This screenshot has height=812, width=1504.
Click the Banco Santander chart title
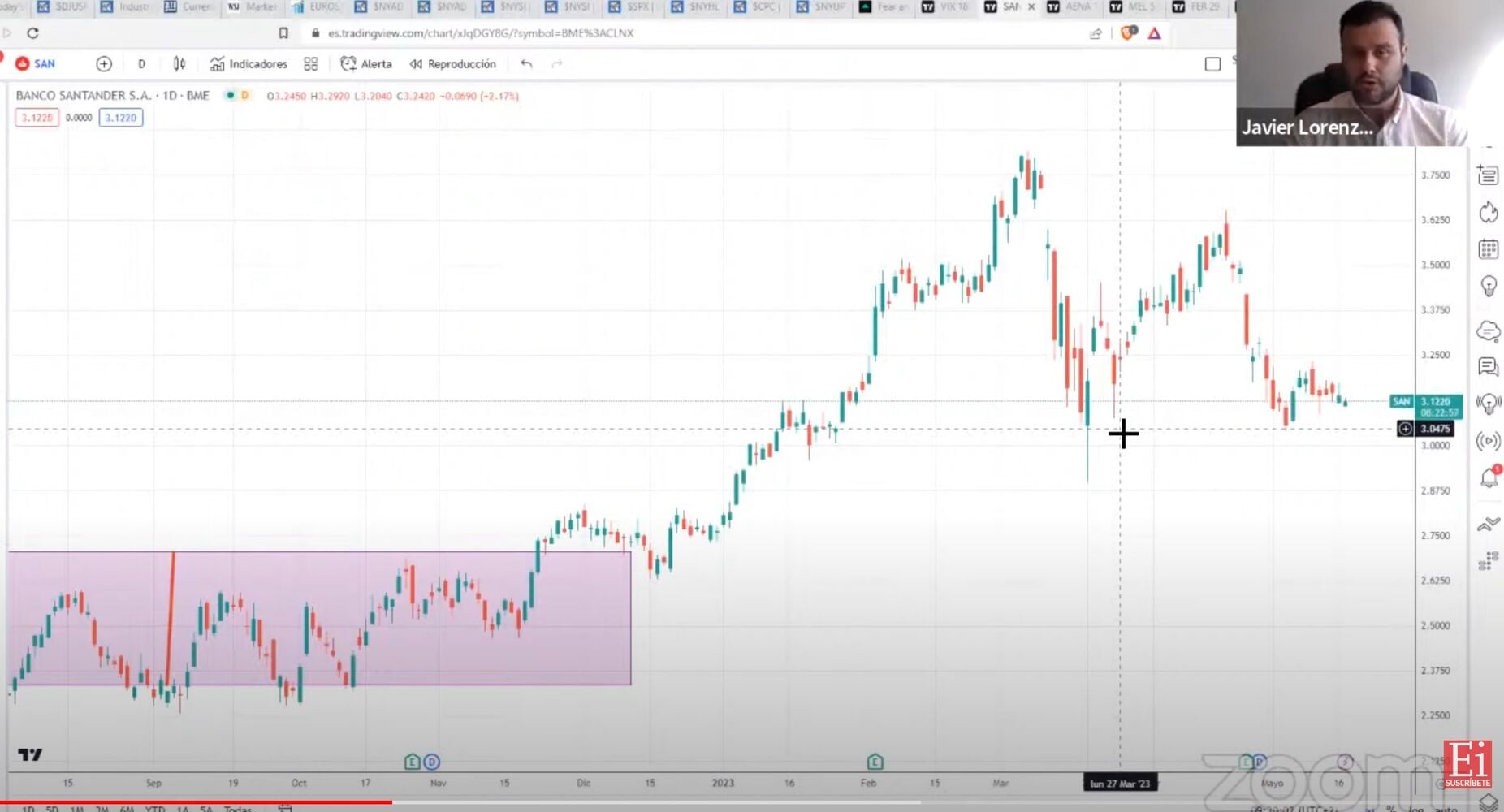click(112, 95)
